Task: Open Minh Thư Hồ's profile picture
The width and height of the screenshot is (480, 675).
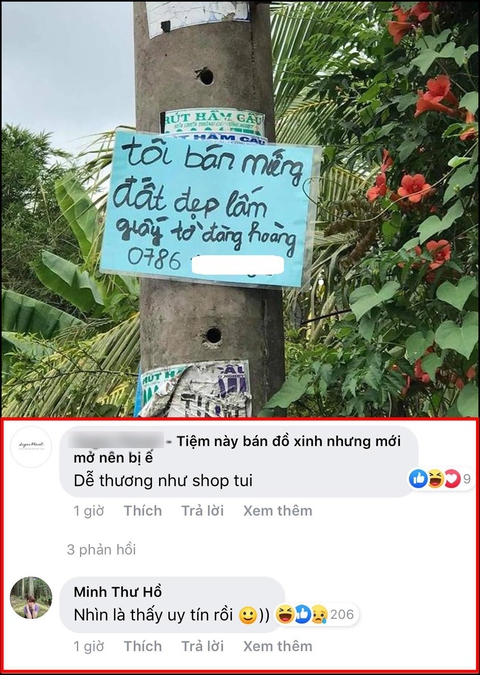Action: [x=31, y=598]
